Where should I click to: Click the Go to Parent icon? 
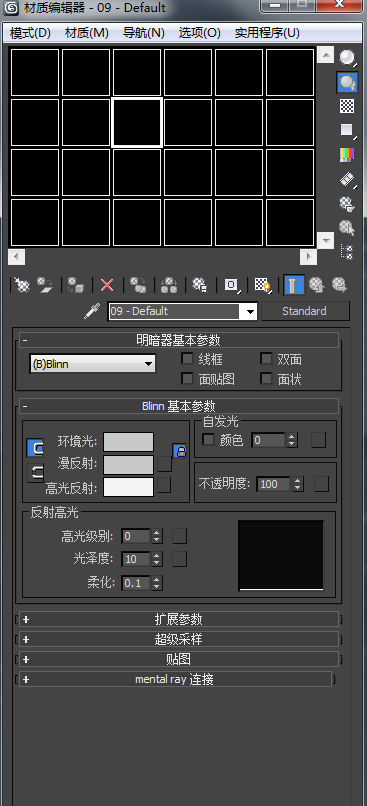coord(317,285)
